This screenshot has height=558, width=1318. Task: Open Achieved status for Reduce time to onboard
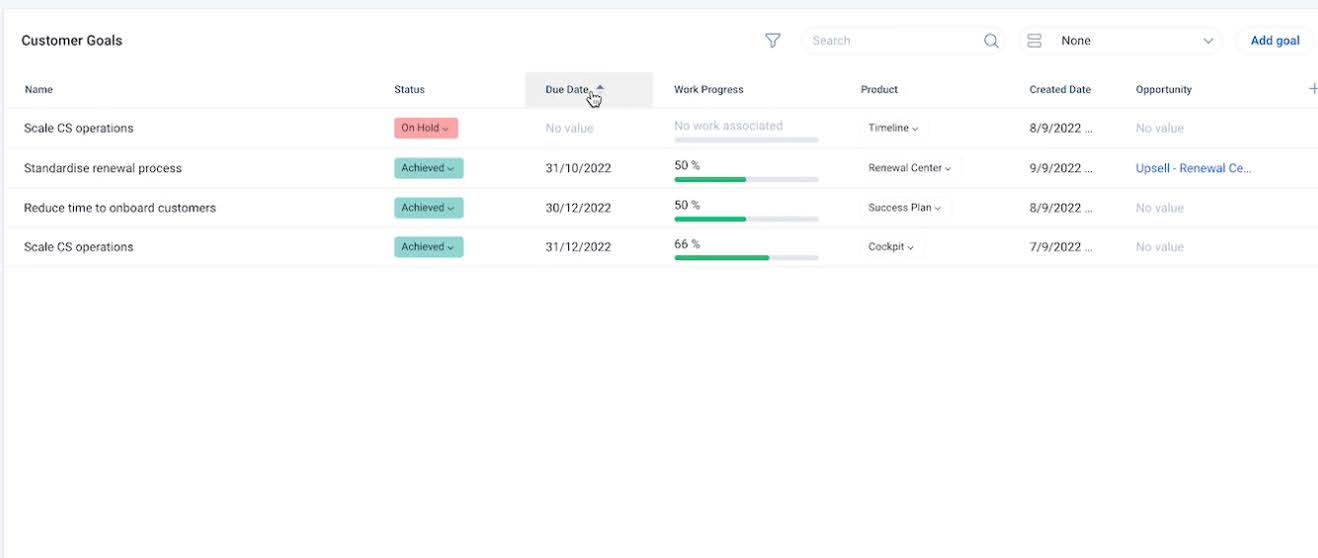pyautogui.click(x=428, y=208)
